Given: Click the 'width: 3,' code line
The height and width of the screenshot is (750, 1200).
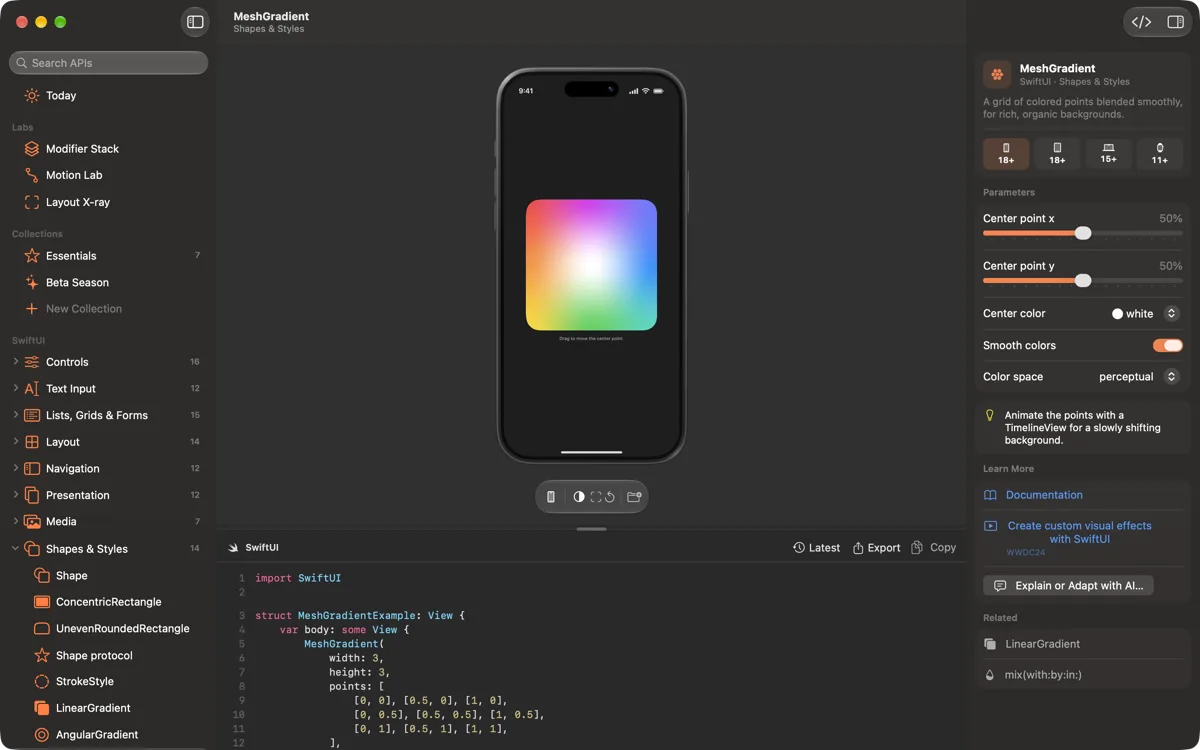Looking at the screenshot, I should [x=354, y=658].
